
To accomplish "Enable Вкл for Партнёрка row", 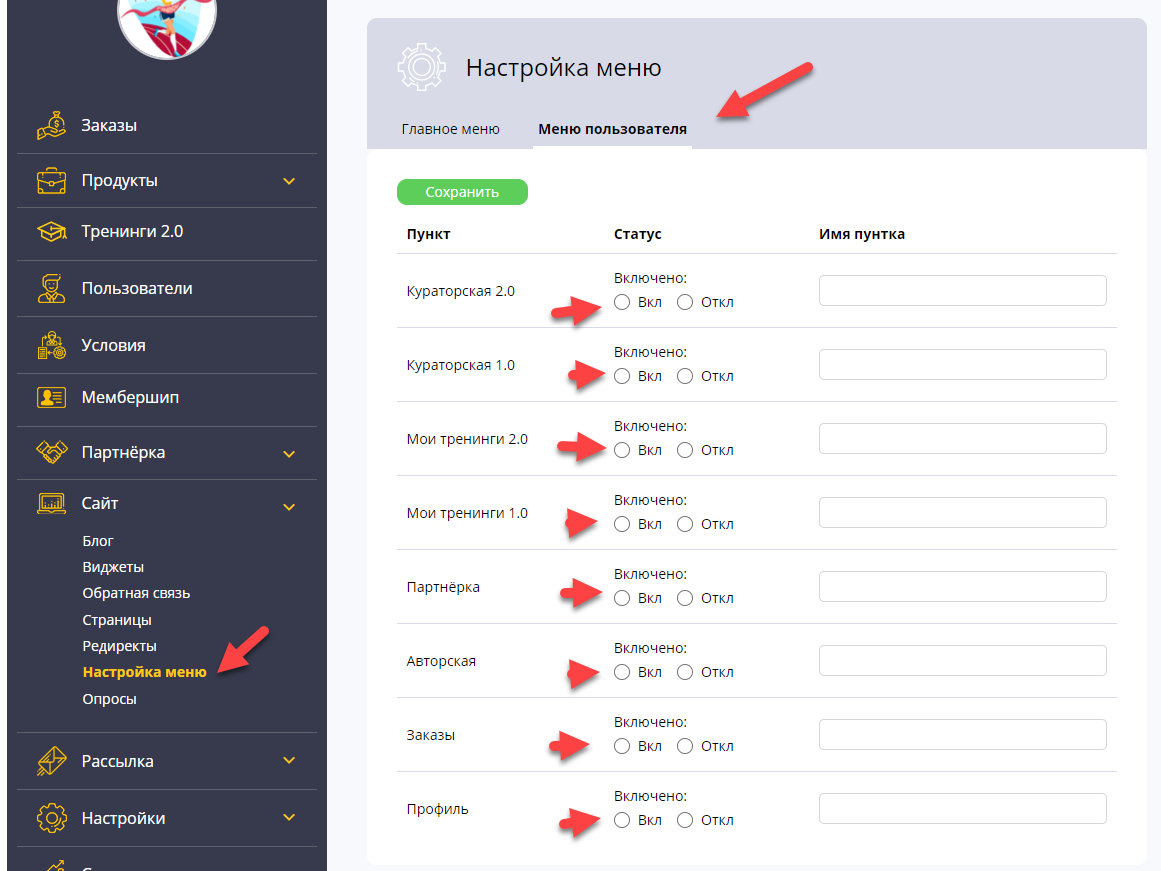I will [622, 598].
